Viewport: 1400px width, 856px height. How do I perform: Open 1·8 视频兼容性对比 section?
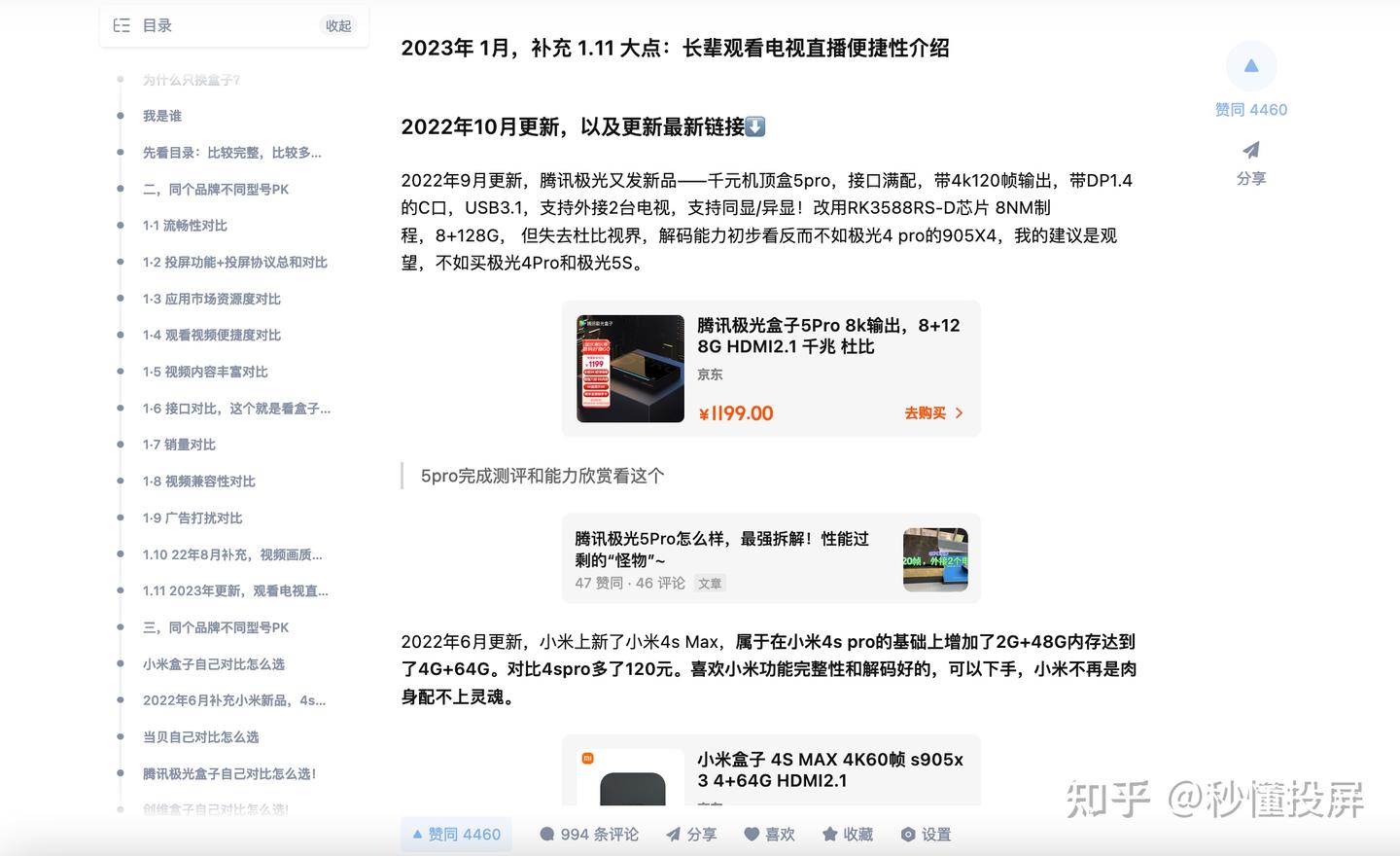tap(199, 481)
